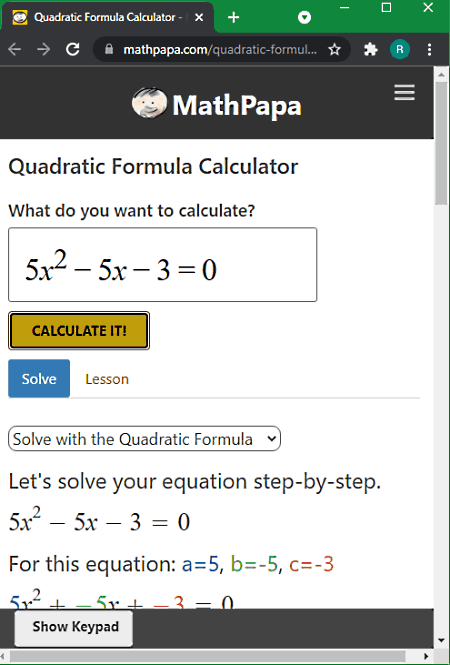Click the CALCULATE IT! button
The width and height of the screenshot is (450, 665).
(79, 331)
